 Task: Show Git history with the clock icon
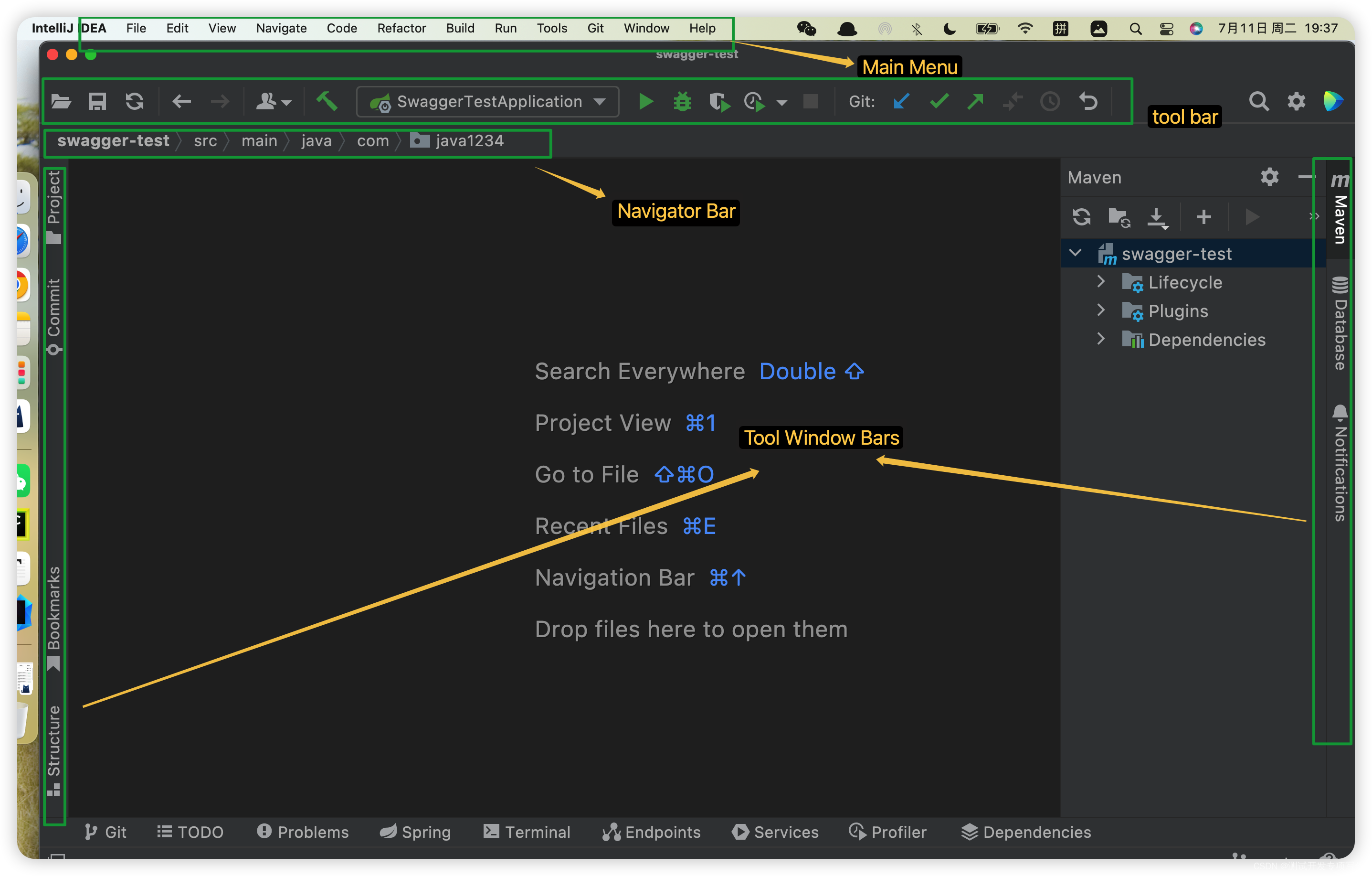tap(1049, 102)
